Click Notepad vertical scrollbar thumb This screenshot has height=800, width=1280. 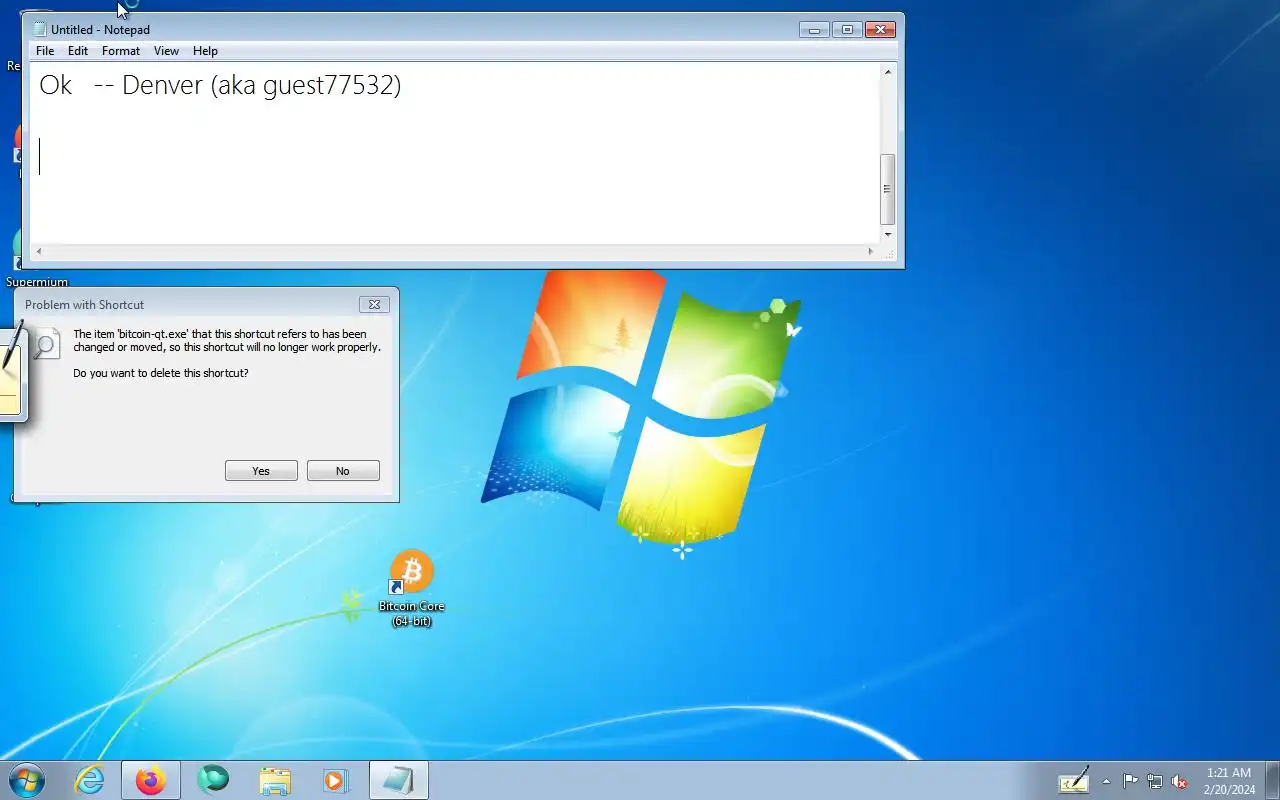[x=887, y=189]
